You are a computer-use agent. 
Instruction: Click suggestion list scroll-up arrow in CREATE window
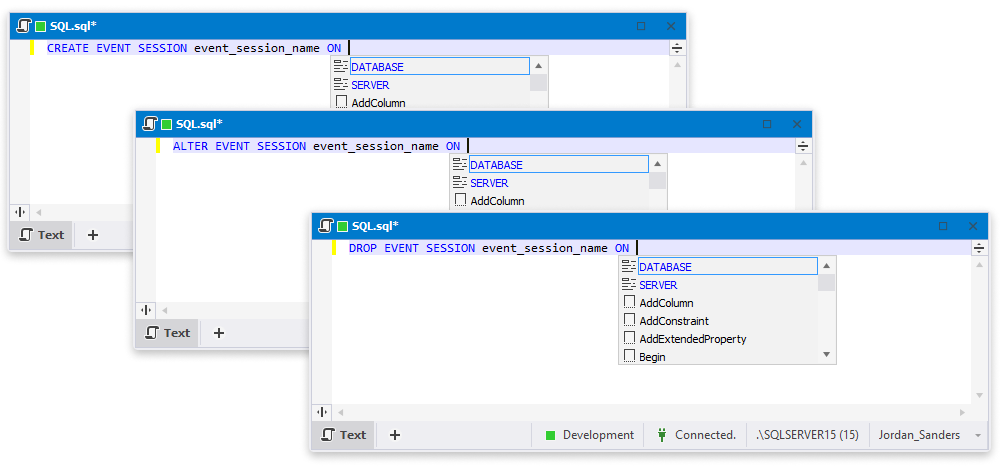pyautogui.click(x=538, y=65)
